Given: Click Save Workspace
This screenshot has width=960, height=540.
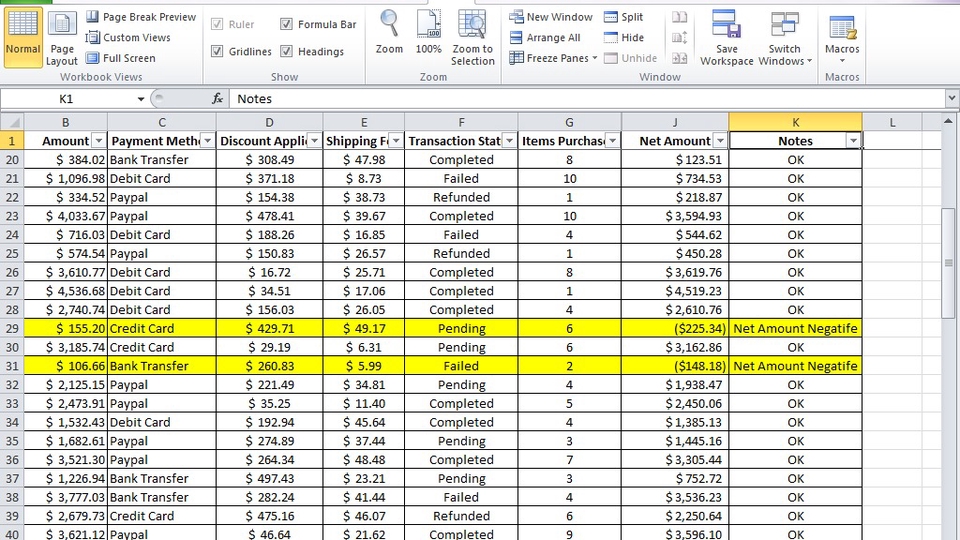Looking at the screenshot, I should pos(727,38).
